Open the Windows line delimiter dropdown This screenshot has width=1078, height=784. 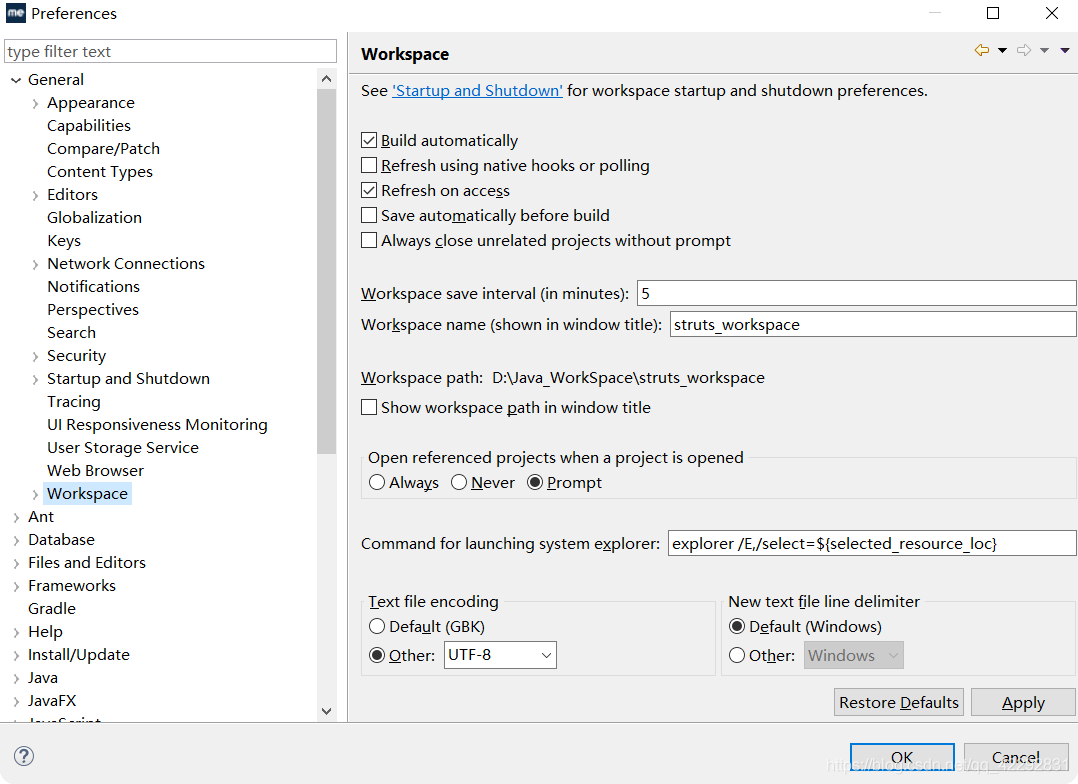pos(854,655)
